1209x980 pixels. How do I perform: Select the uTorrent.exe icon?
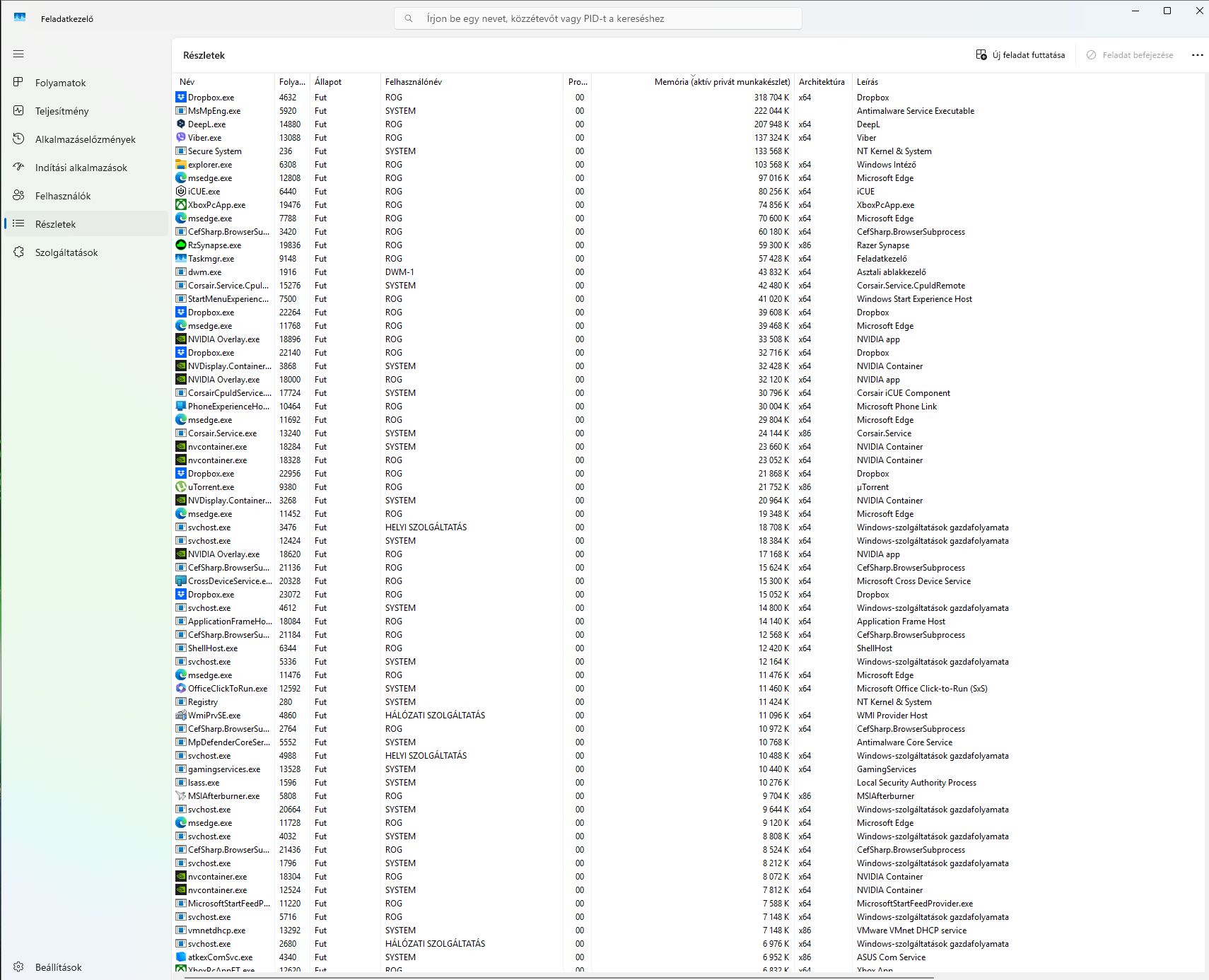181,487
